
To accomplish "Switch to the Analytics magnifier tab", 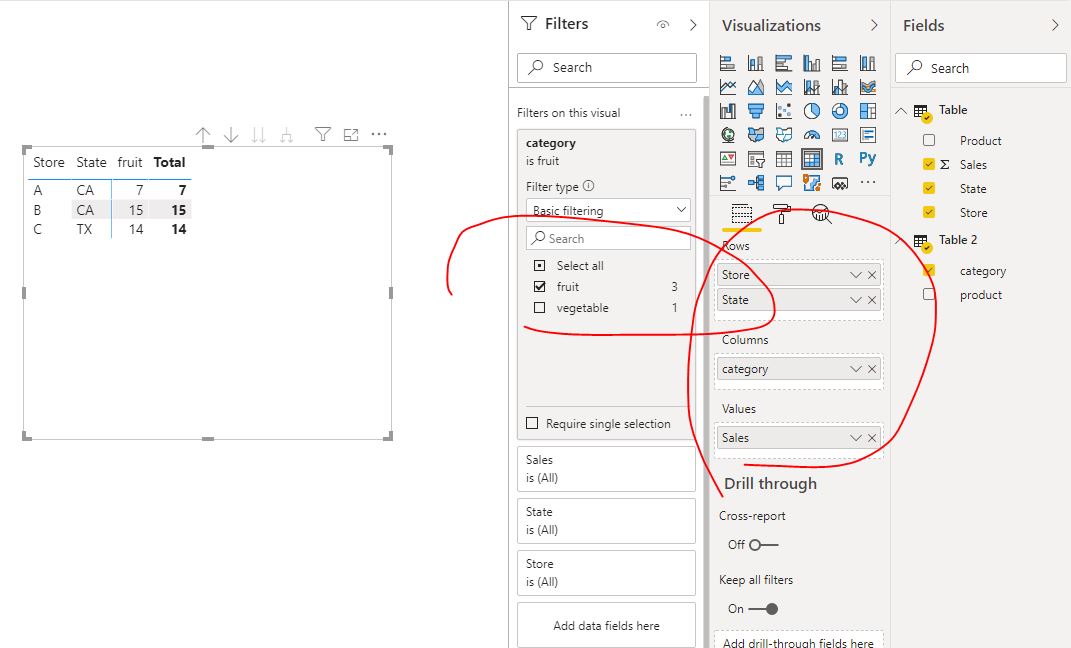I will coord(822,214).
